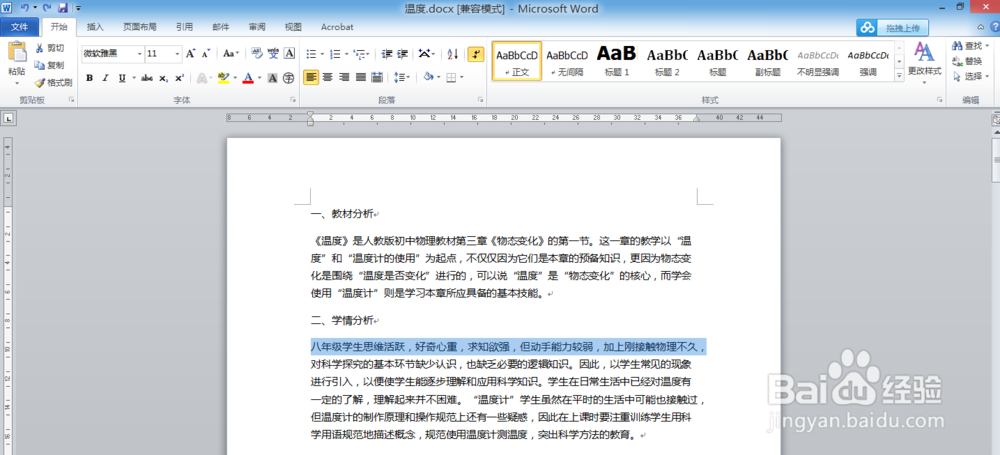Open Font dialog launcher in 字体 group

point(293,100)
